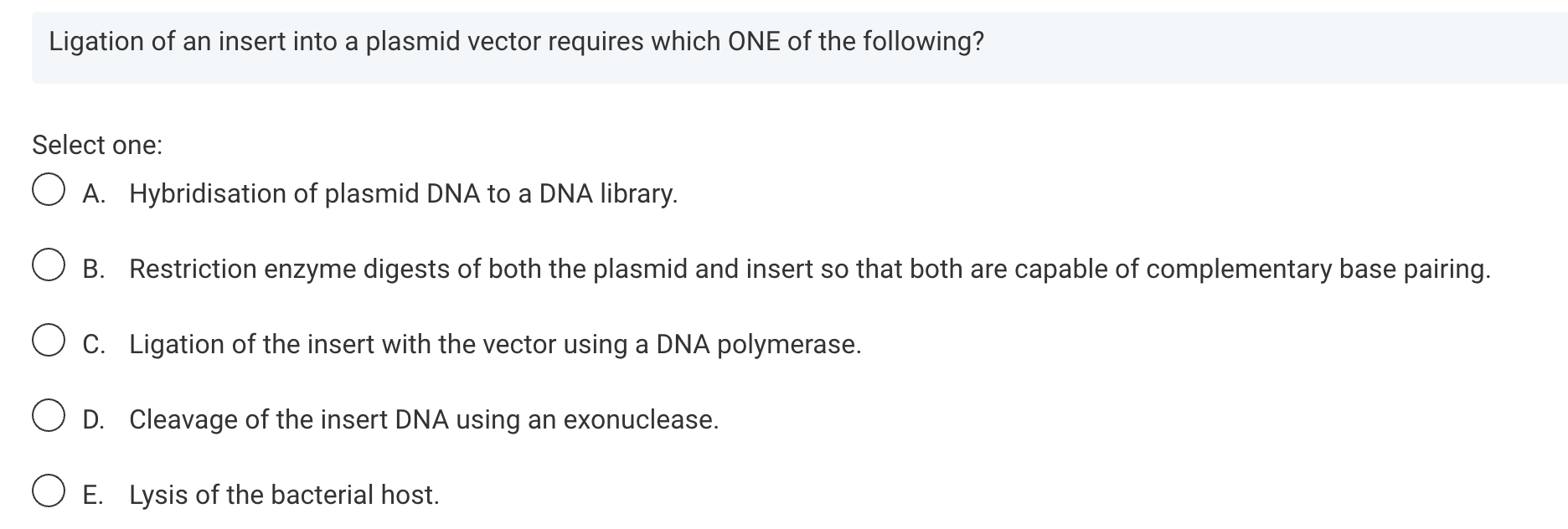Click the option C answer text
The image size is (1568, 529).
pos(494,344)
